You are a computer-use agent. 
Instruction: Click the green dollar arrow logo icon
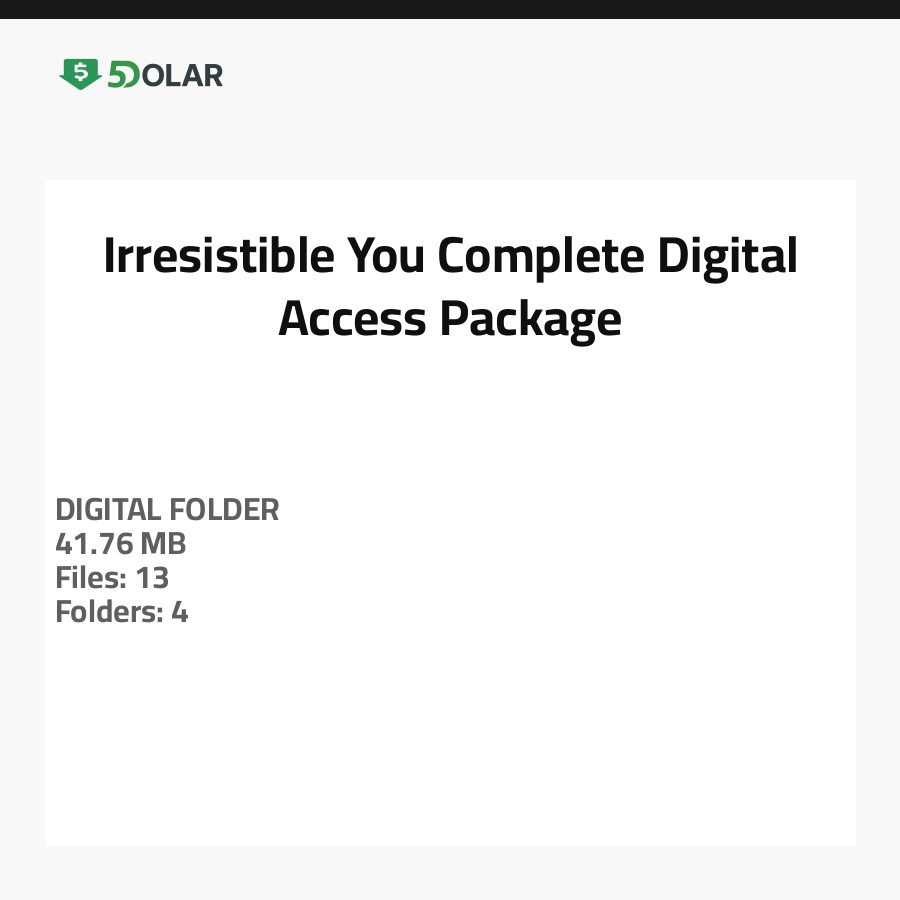(80, 74)
